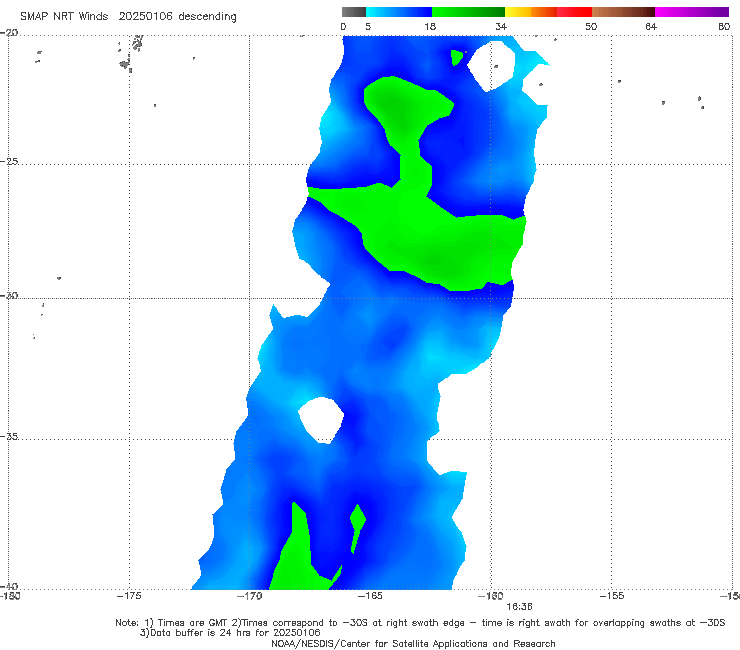Click the longitude axis label "-170"
The image size is (740, 650).
(249, 596)
